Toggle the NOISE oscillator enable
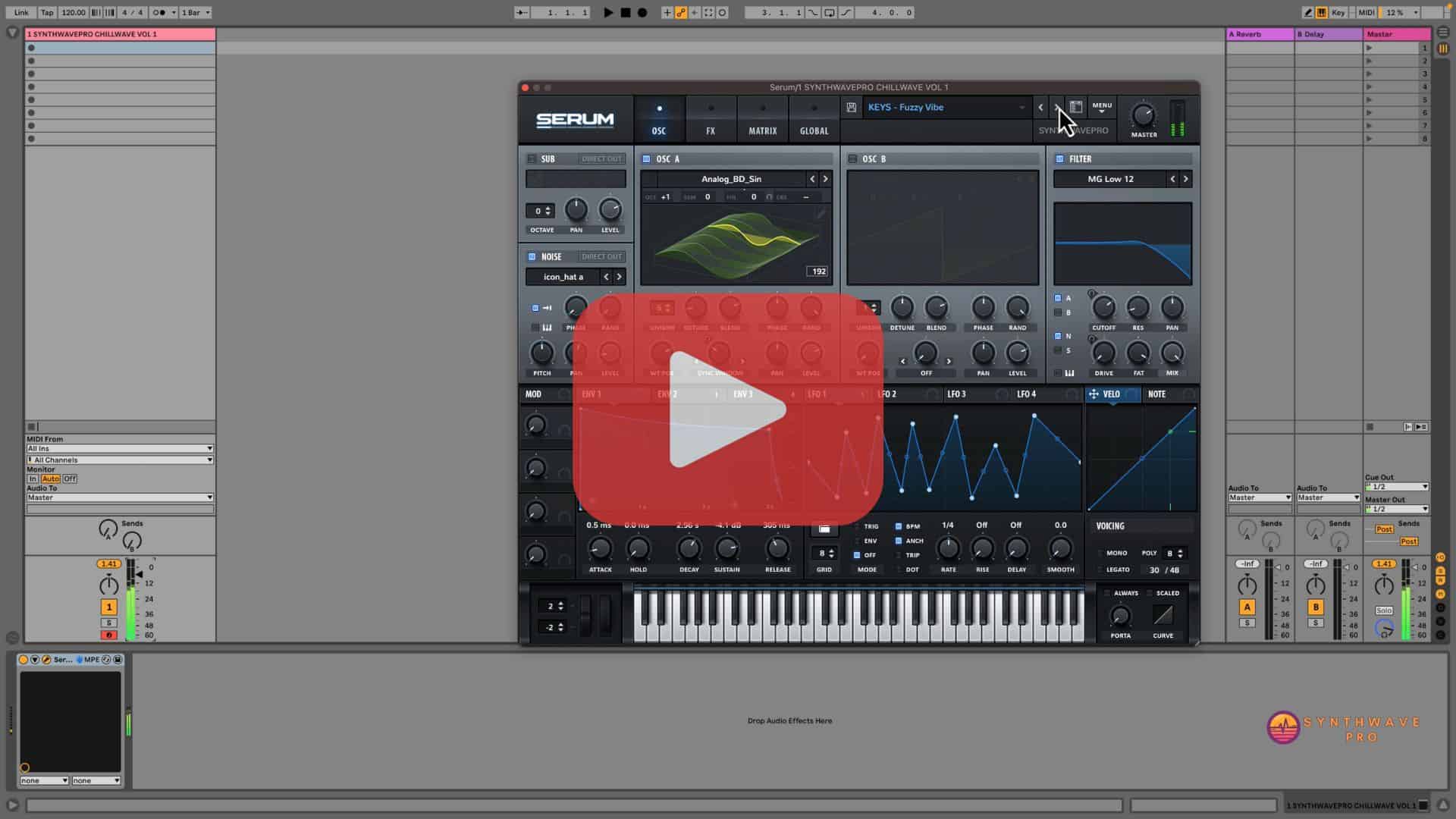This screenshot has width=1456, height=819. [532, 256]
